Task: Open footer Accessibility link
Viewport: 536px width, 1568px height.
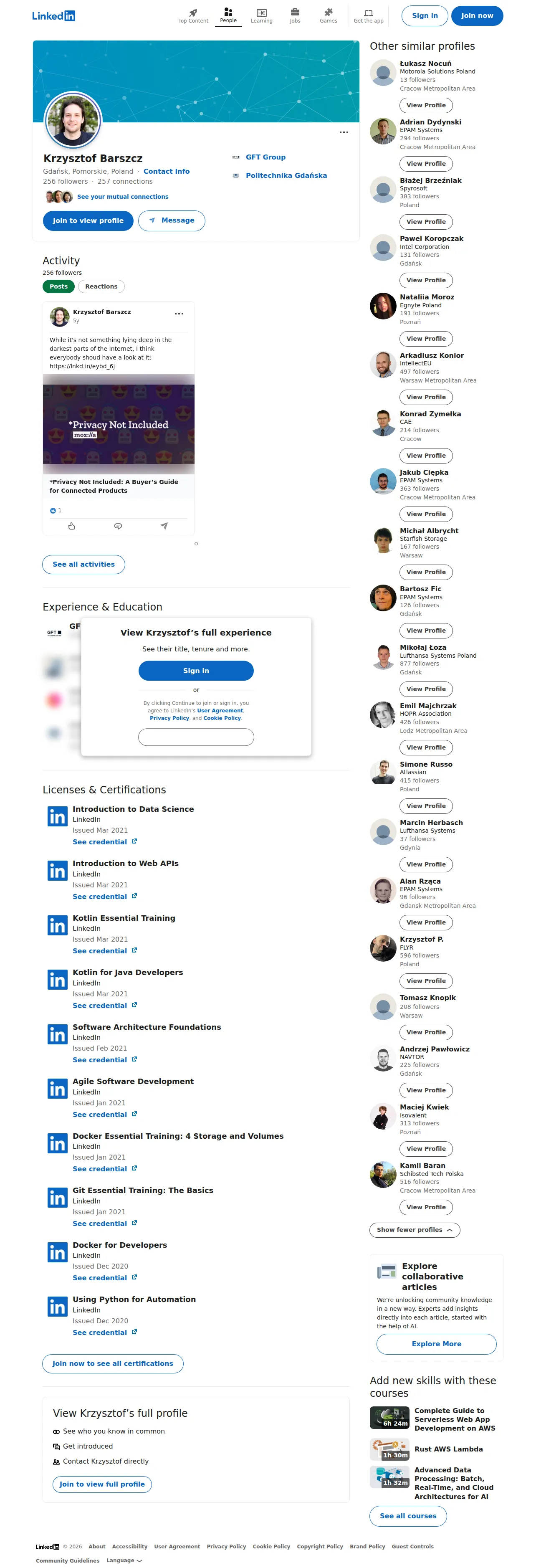Action: pos(129,1546)
